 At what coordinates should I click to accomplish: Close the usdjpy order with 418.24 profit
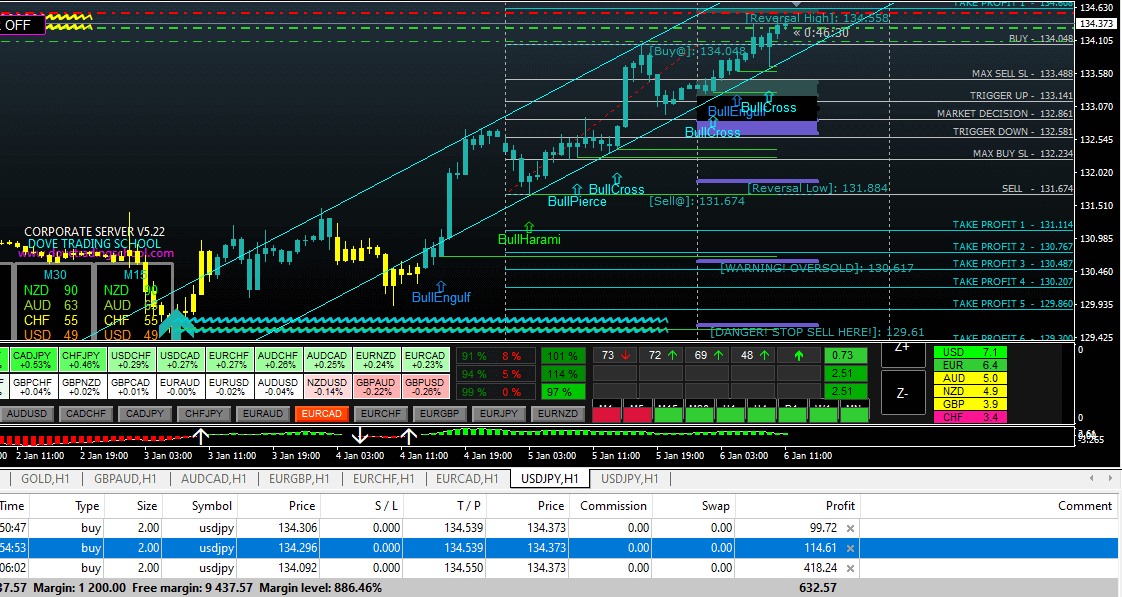pyautogui.click(x=850, y=568)
